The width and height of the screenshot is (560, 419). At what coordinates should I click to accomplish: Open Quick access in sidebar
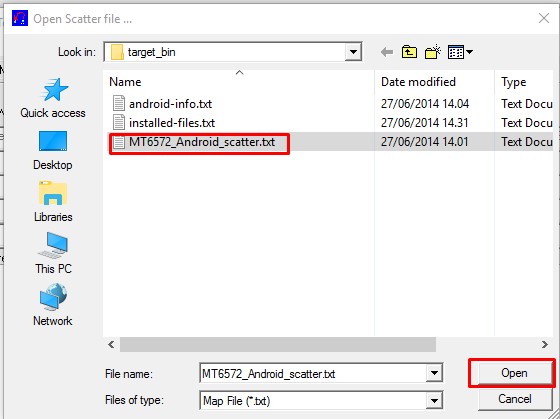(53, 98)
